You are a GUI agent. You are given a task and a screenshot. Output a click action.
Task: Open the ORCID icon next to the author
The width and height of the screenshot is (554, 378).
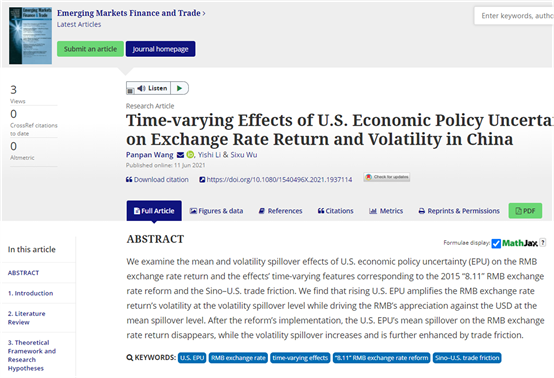[190, 155]
